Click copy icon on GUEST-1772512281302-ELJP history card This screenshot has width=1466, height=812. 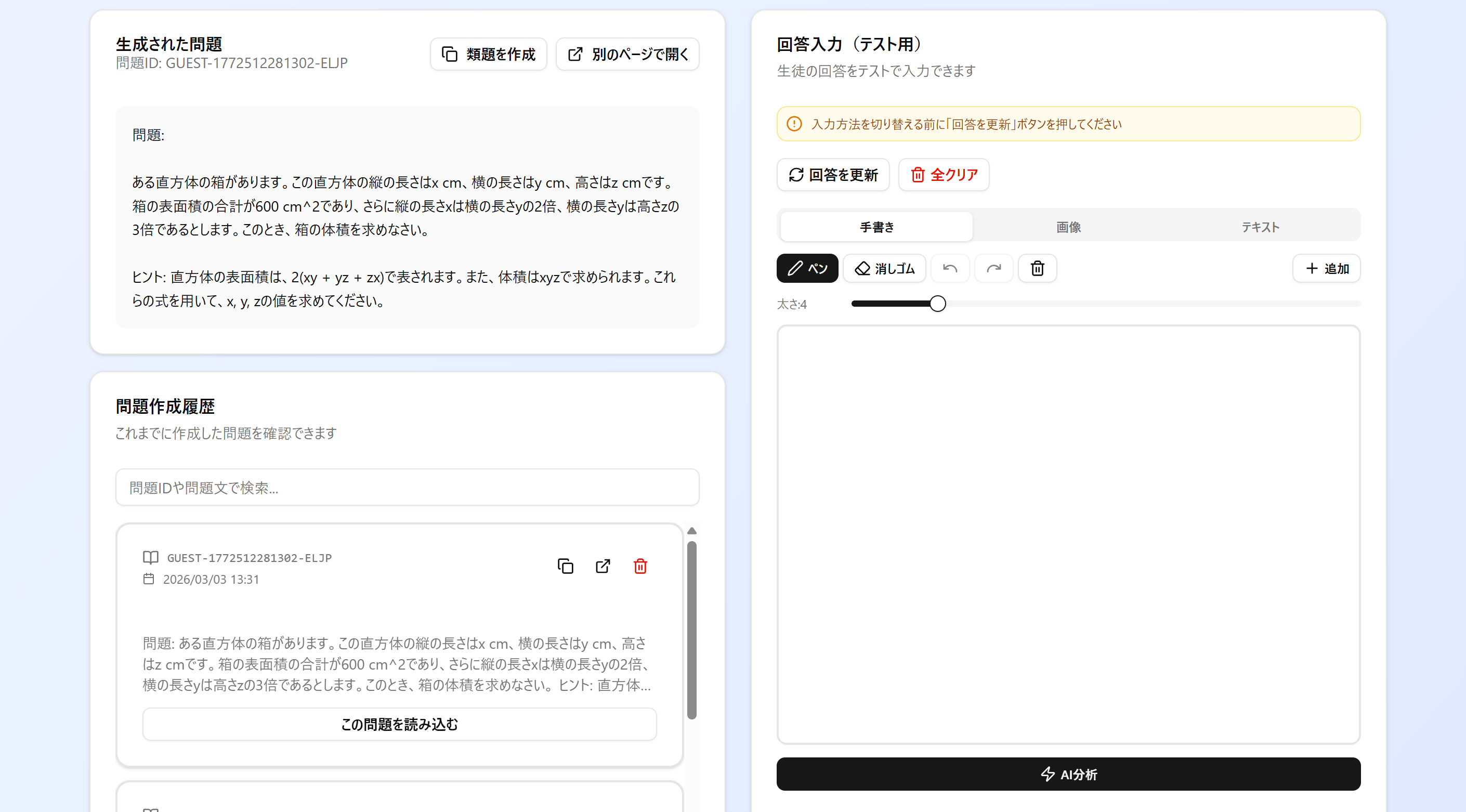pyautogui.click(x=565, y=566)
